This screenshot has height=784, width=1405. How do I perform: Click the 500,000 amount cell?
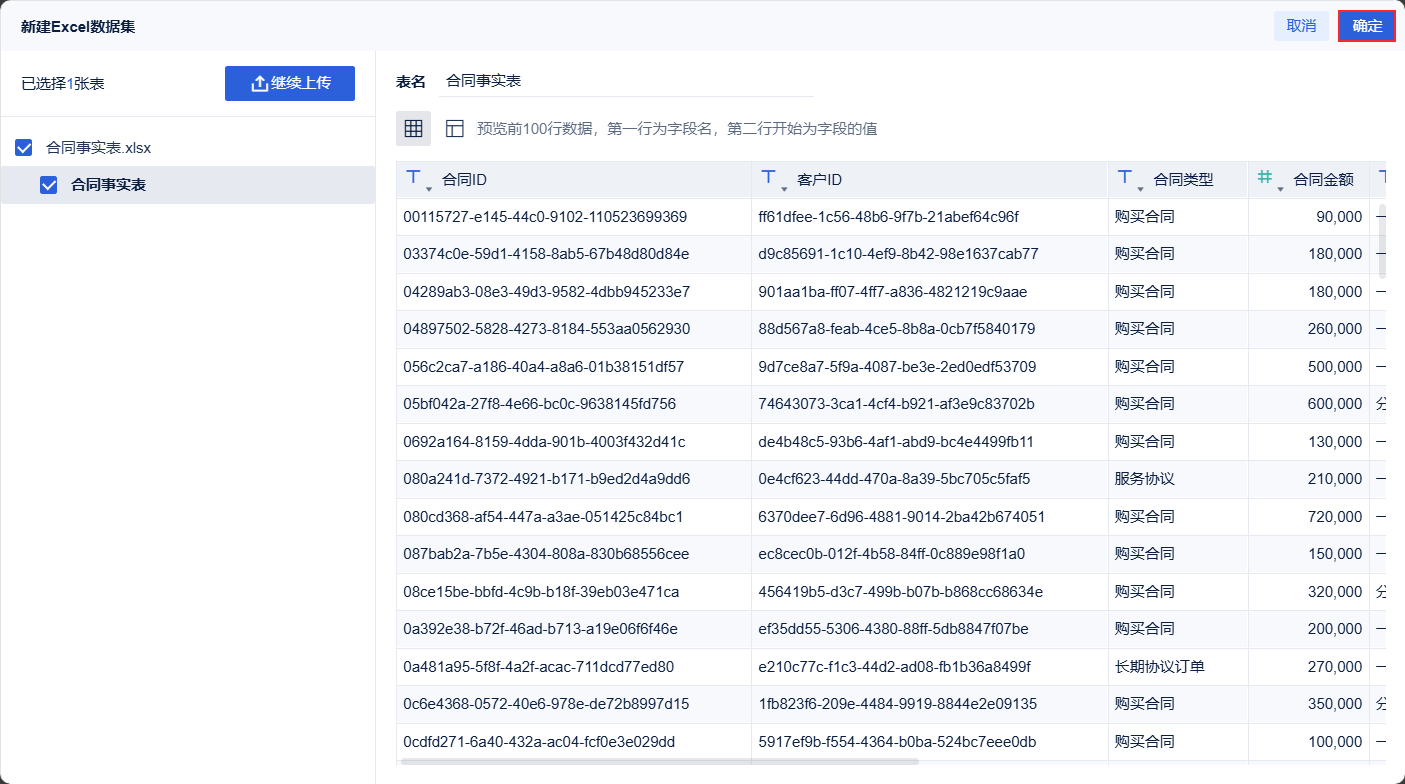[x=1335, y=367]
